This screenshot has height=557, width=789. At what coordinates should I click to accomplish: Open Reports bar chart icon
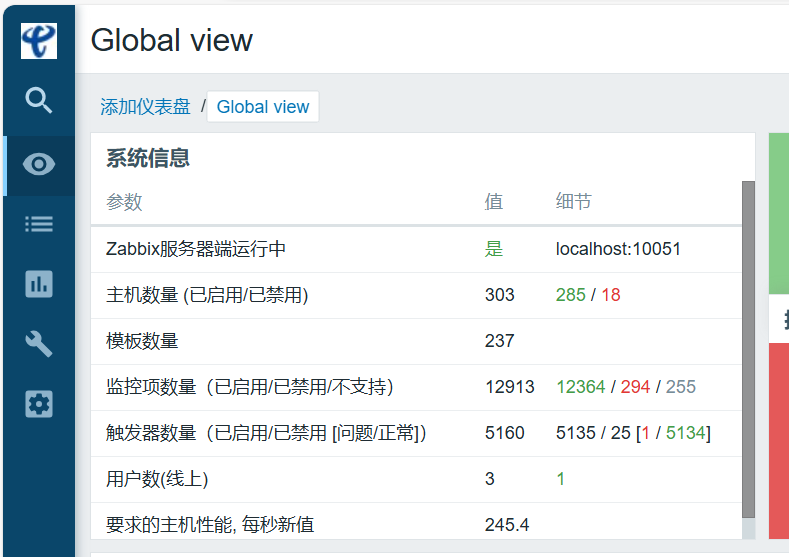coord(38,284)
